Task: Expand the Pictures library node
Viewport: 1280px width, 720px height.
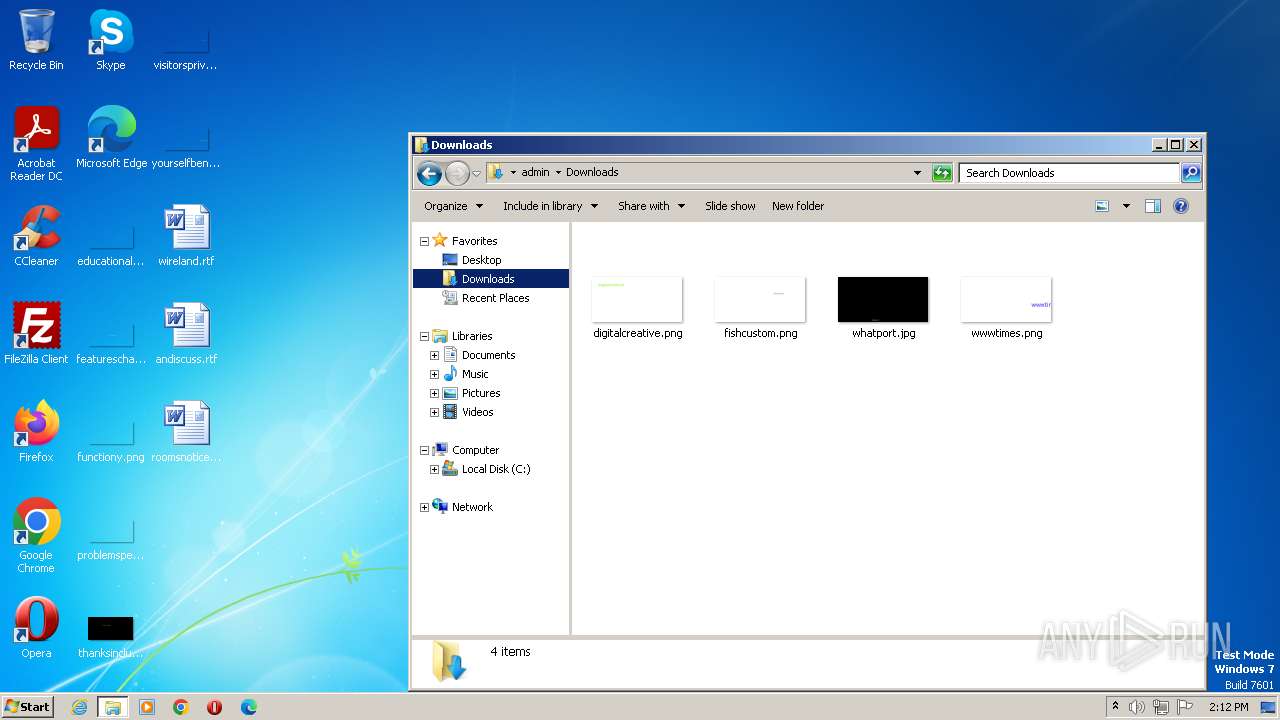Action: click(x=434, y=393)
